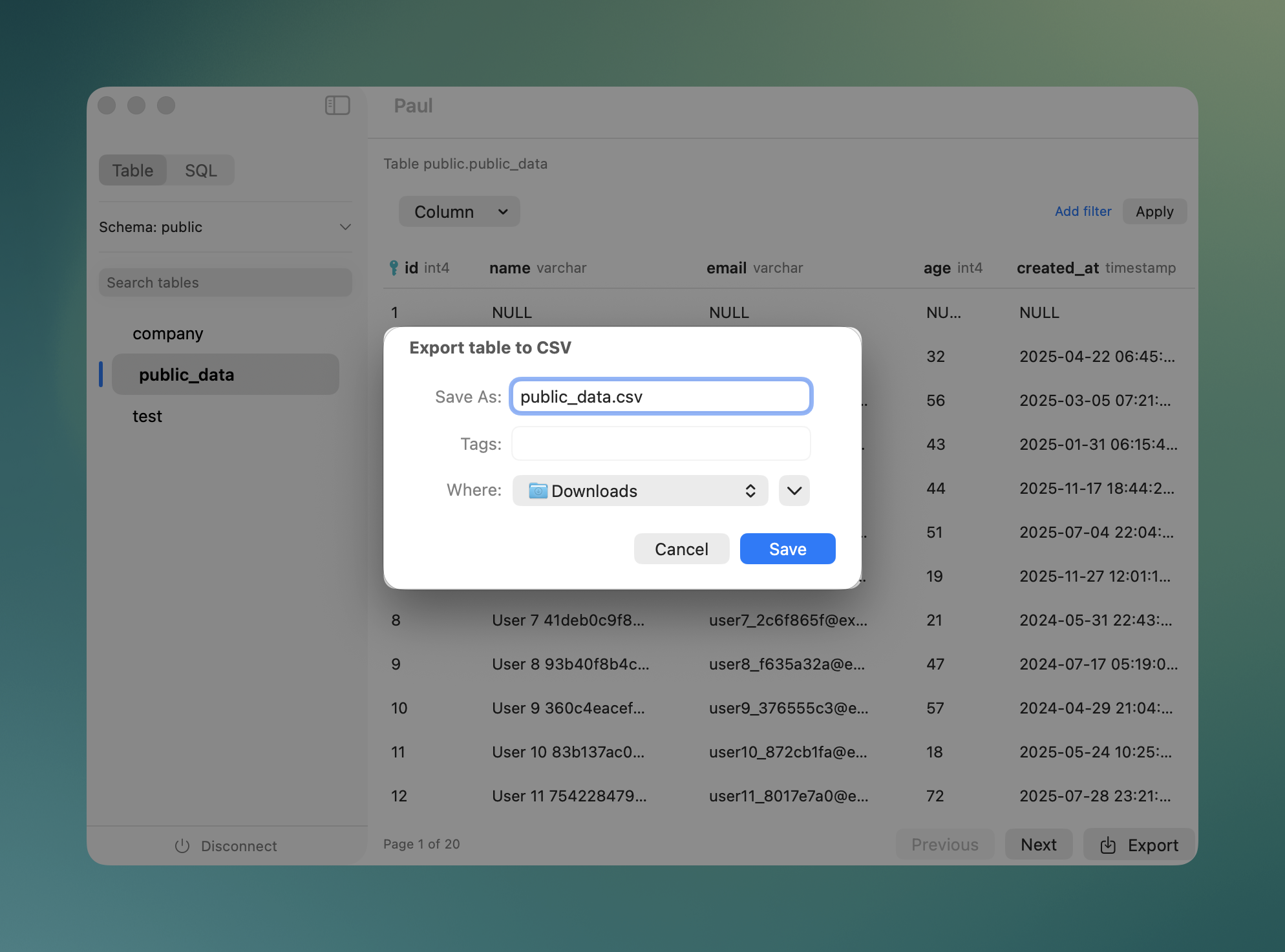
Task: Select the company table in the sidebar
Action: [x=167, y=333]
